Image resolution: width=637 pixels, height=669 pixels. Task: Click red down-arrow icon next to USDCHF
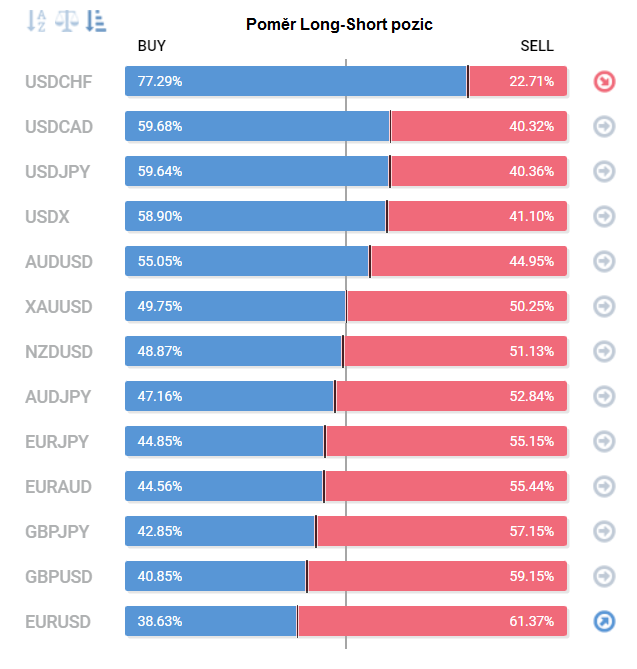[x=604, y=81]
